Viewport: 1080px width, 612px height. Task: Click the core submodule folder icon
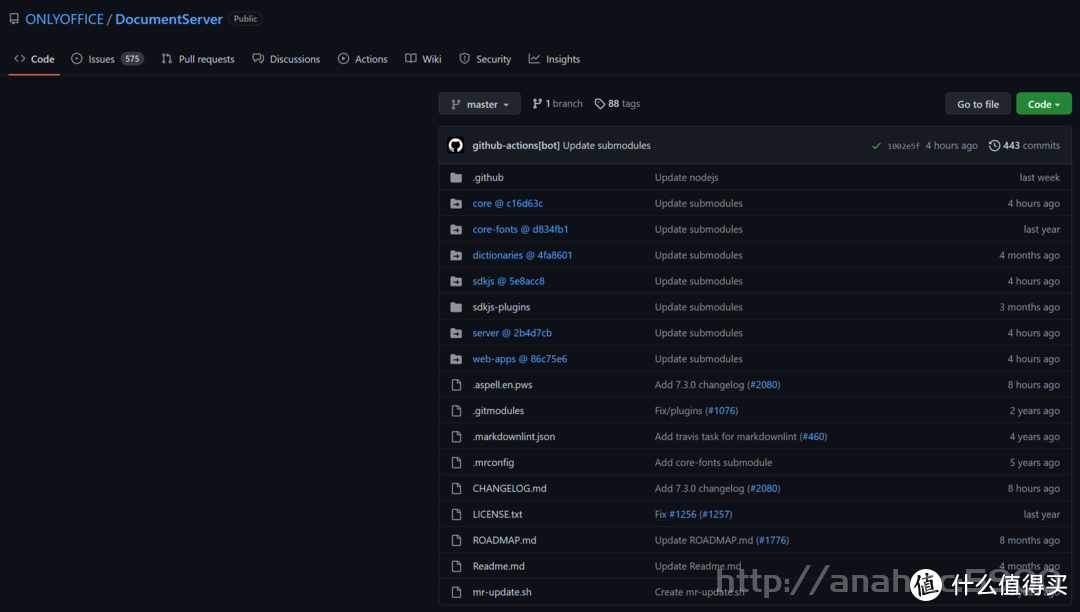point(456,204)
